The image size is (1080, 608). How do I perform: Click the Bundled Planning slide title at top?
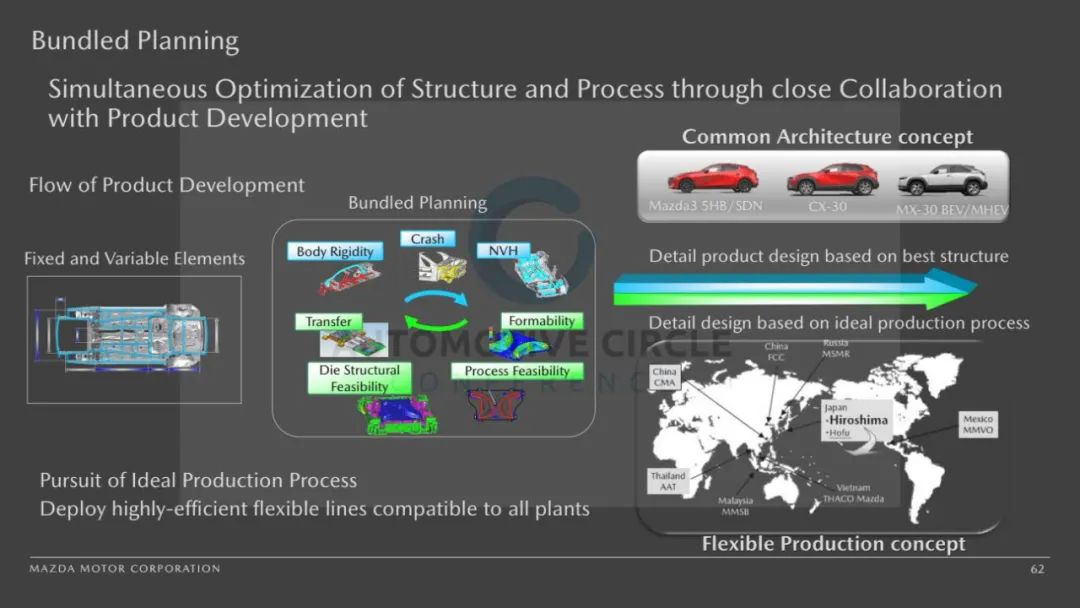coord(135,41)
